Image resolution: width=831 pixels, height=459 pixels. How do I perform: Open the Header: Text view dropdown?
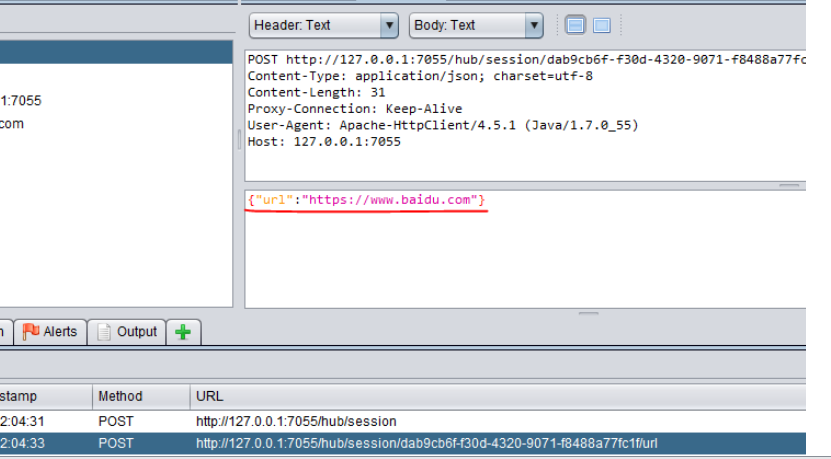(x=324, y=26)
